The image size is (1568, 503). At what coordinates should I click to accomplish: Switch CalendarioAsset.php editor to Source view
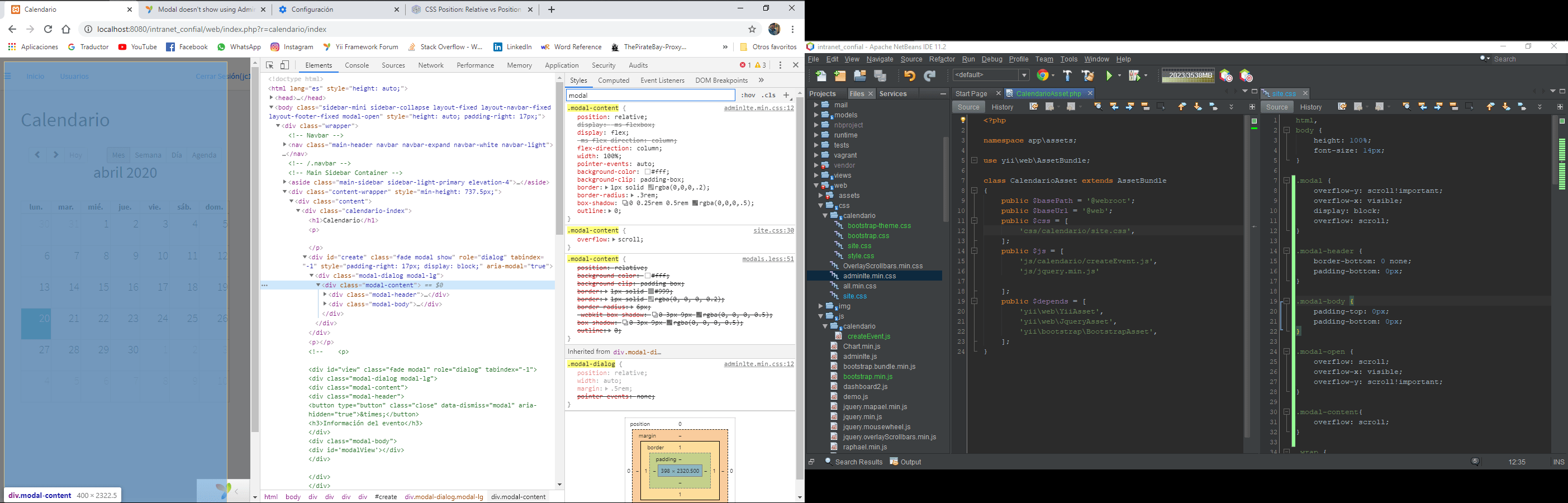point(968,107)
